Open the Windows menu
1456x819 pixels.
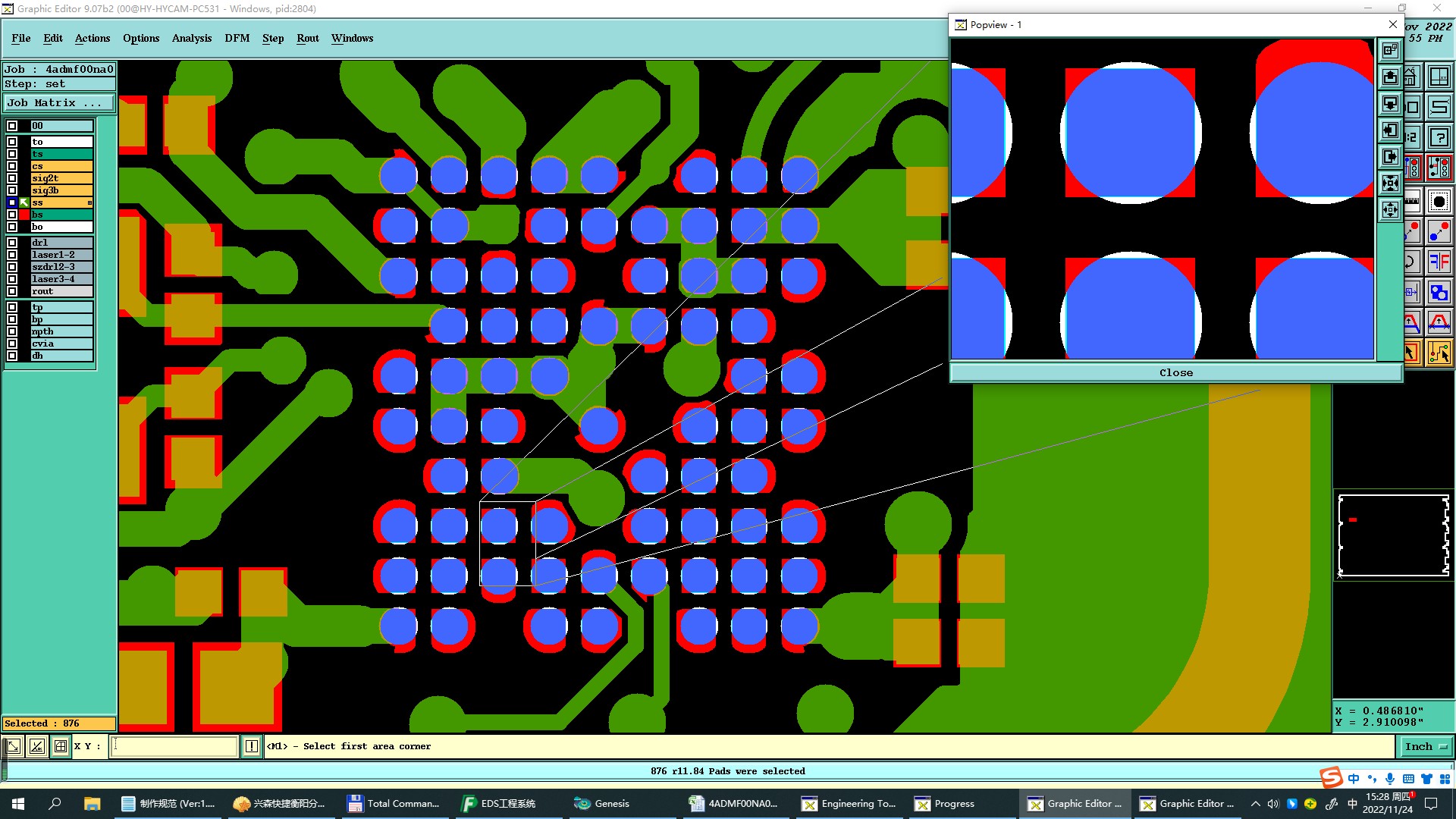[x=353, y=39]
